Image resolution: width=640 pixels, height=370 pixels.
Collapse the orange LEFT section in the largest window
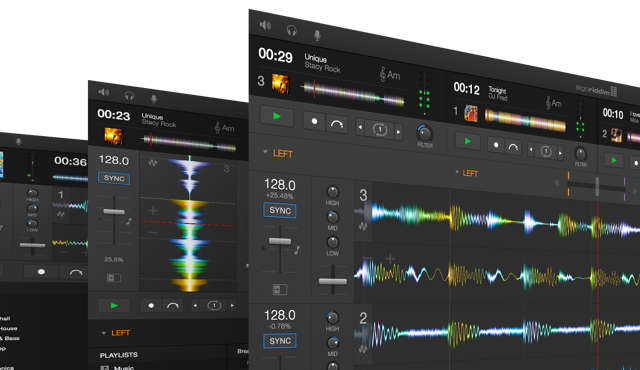click(265, 152)
